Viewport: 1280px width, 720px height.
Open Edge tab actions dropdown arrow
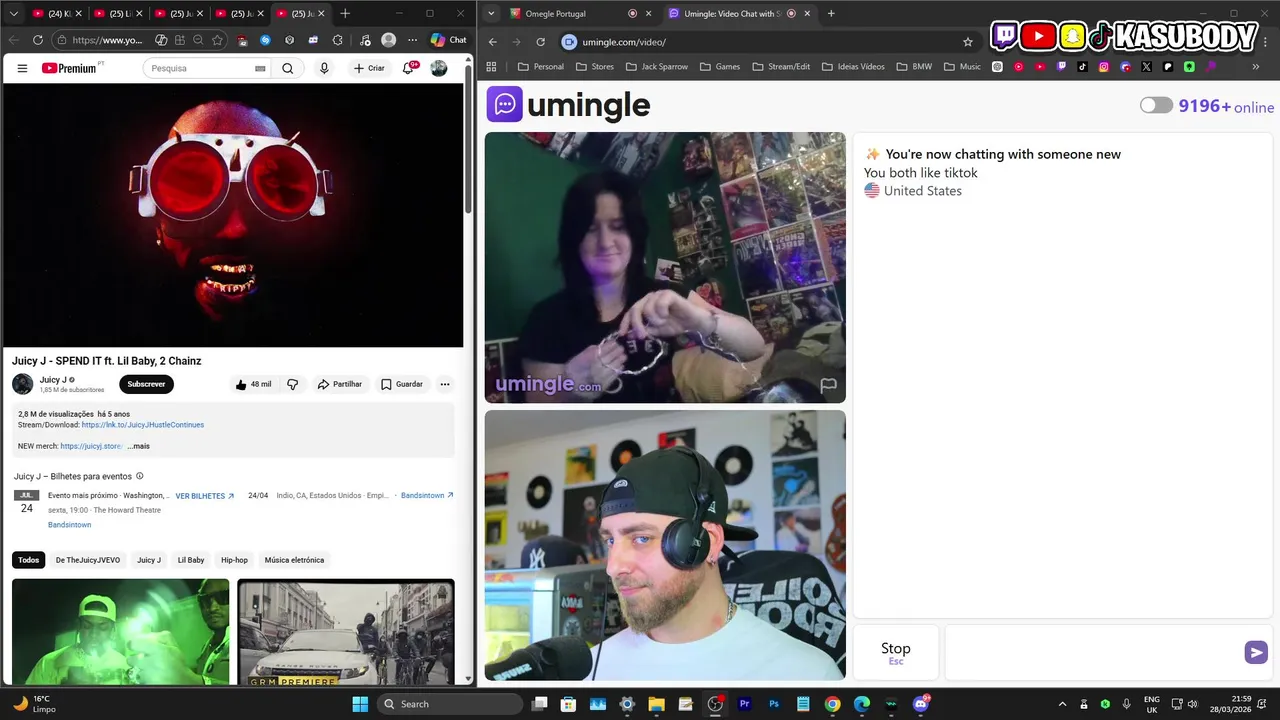(x=15, y=13)
